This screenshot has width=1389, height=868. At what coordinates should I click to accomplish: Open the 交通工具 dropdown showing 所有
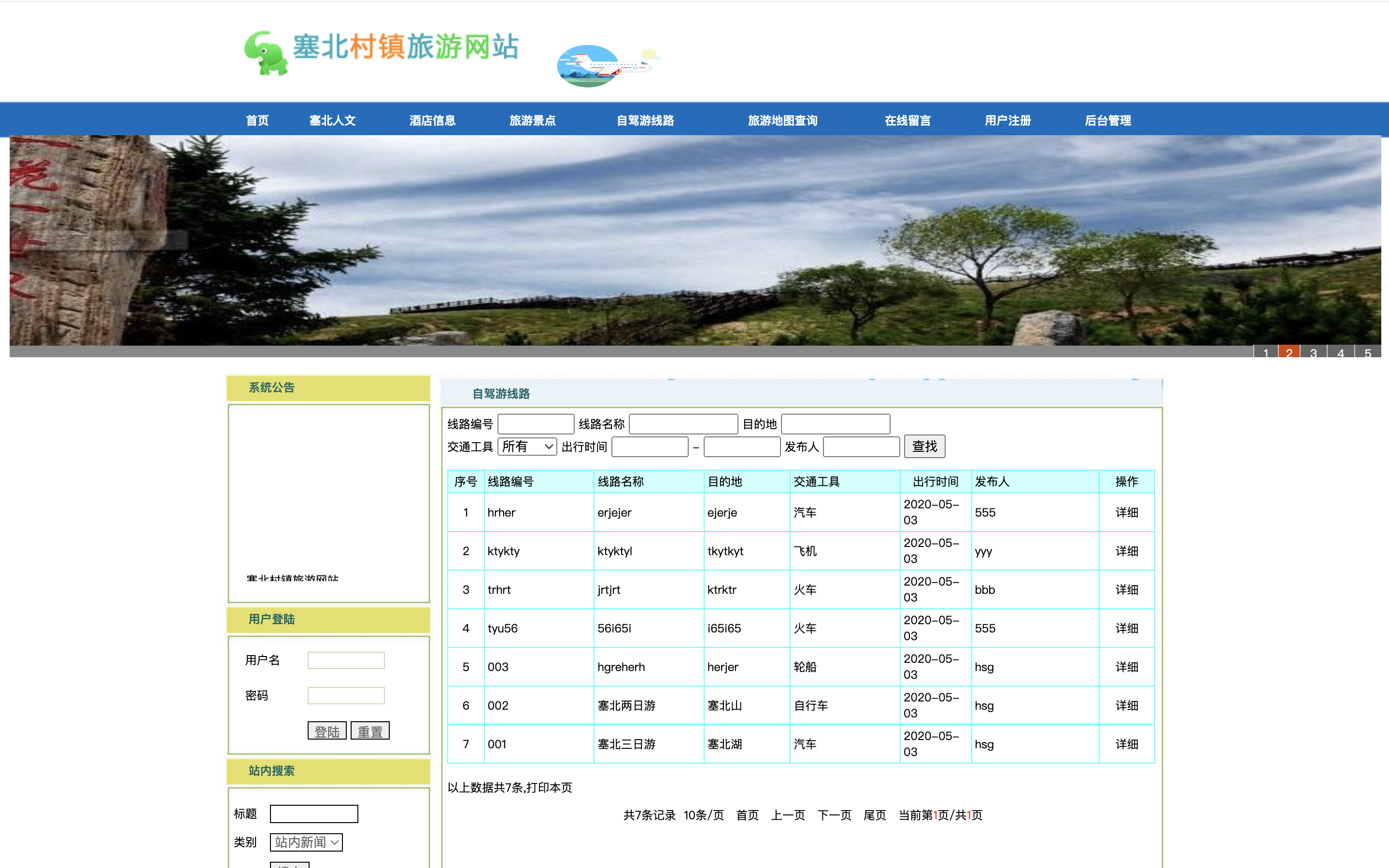tap(526, 447)
